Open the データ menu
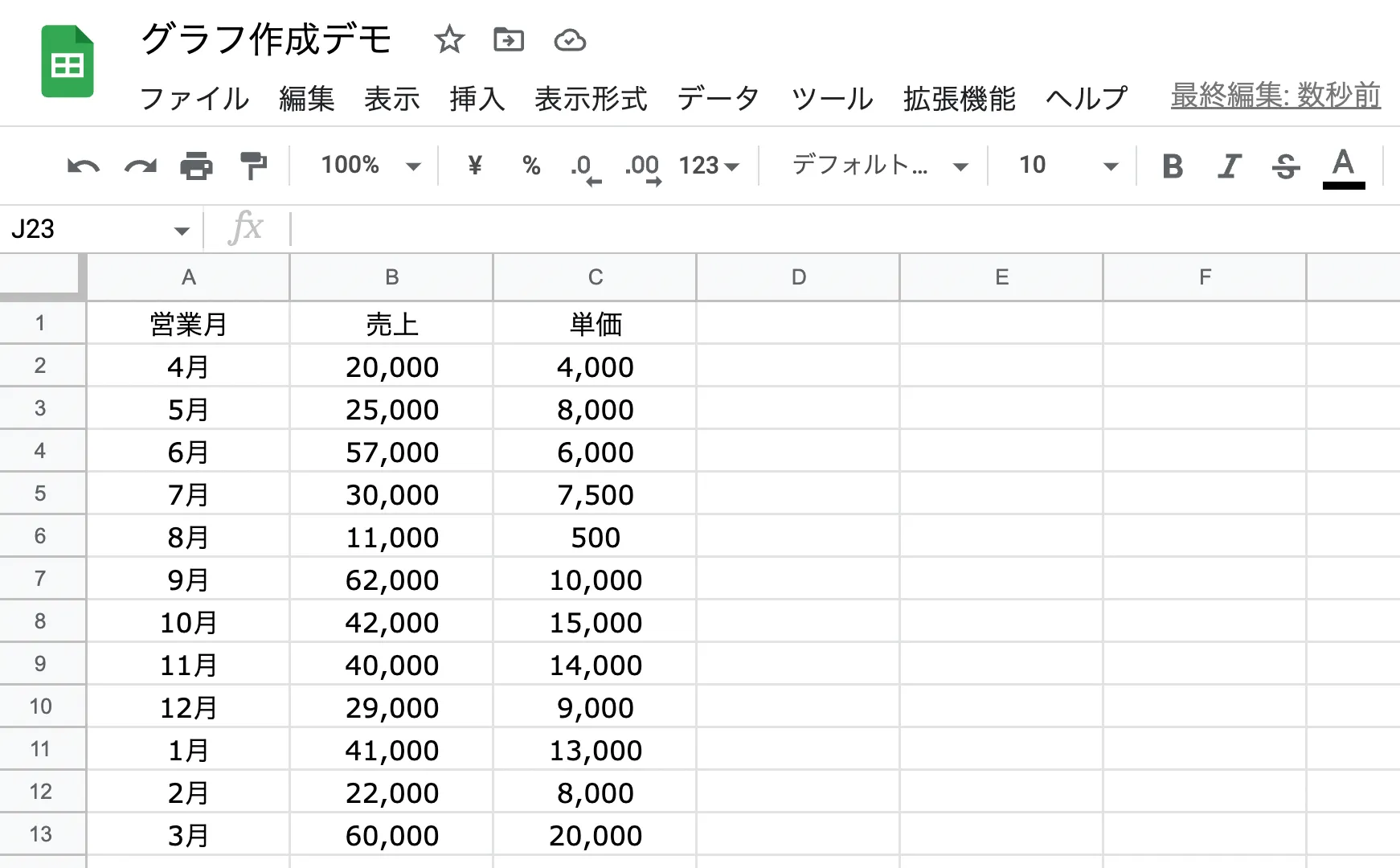 click(718, 98)
